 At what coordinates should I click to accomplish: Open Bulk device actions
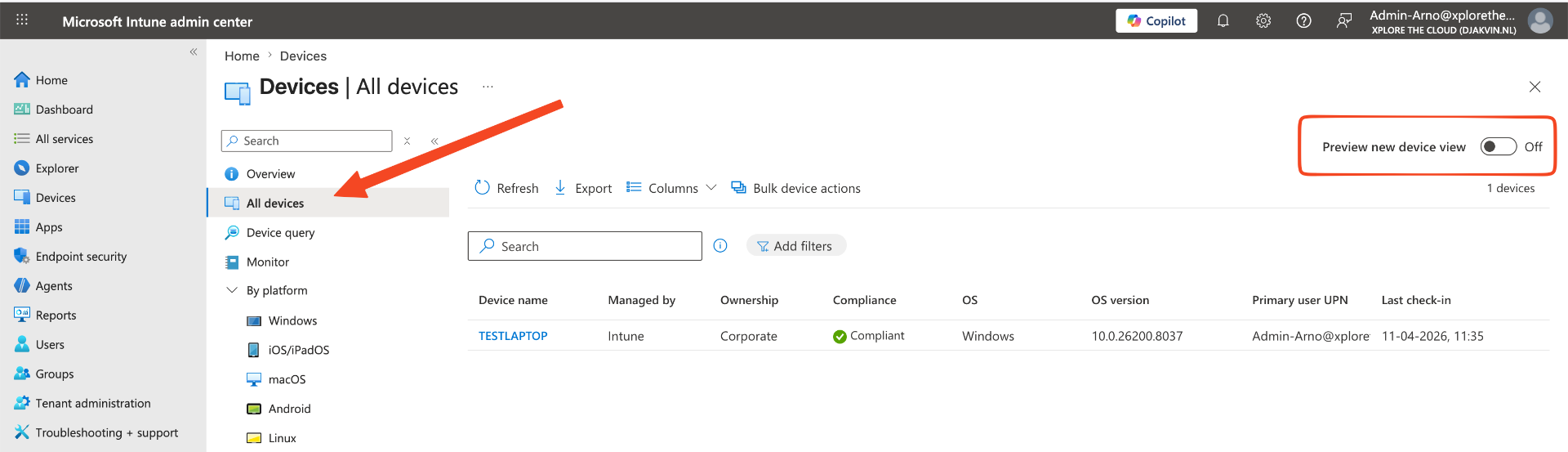click(x=795, y=188)
